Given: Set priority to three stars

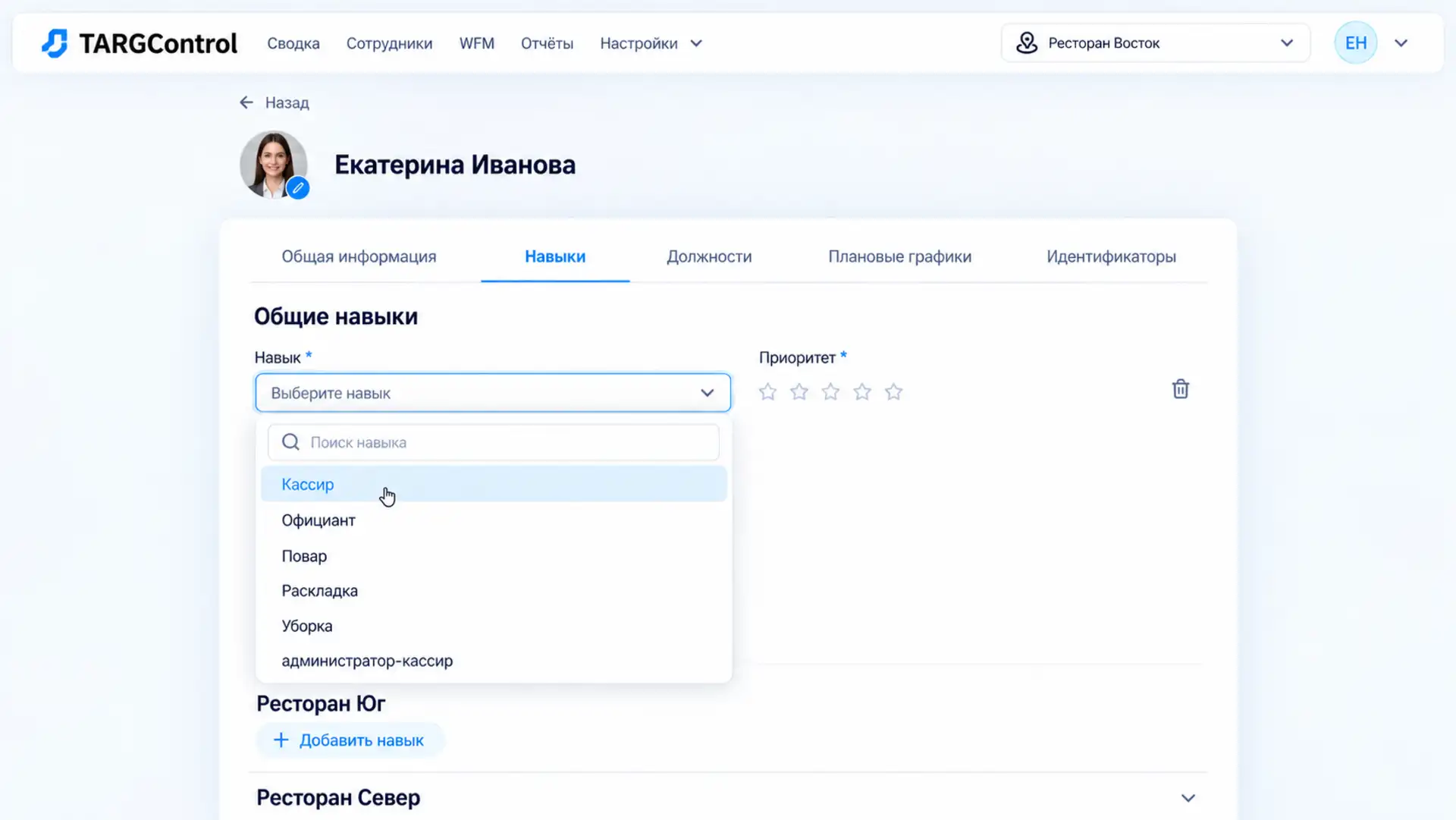Looking at the screenshot, I should 830,391.
